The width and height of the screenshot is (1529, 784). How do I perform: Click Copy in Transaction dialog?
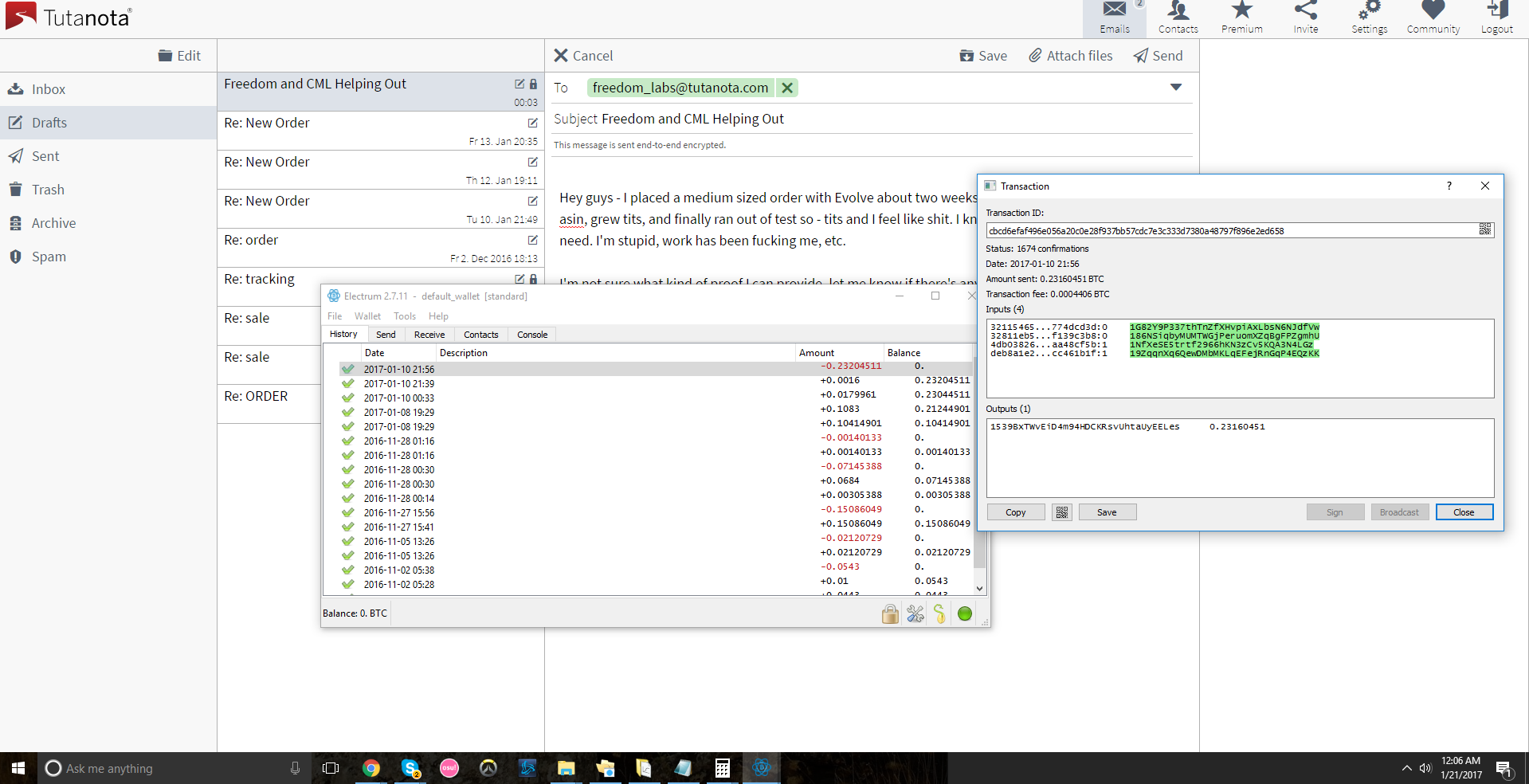(x=1016, y=512)
